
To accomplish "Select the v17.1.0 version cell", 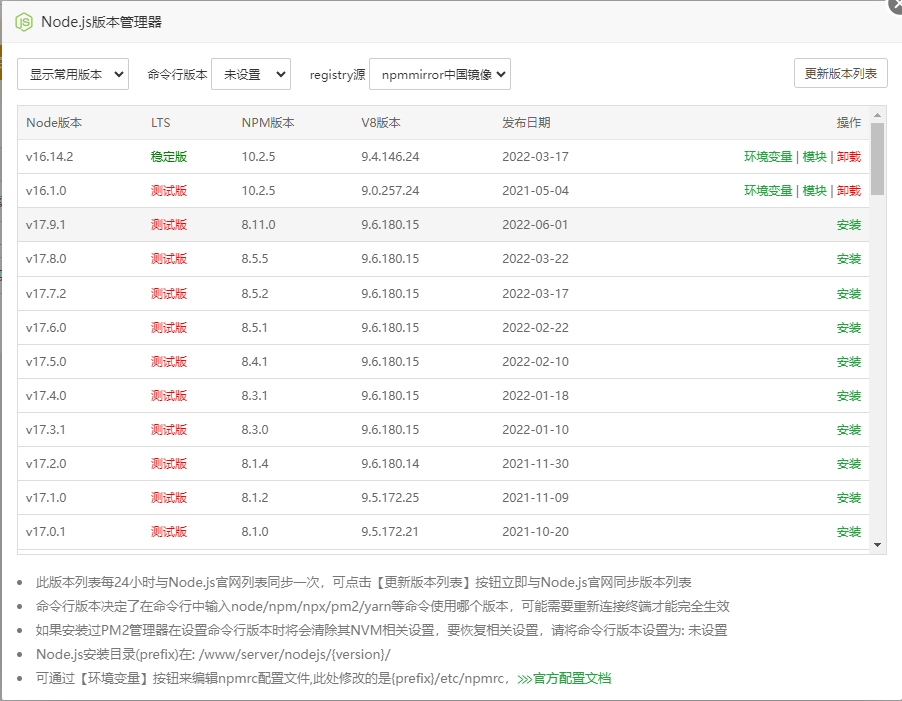I will [46, 497].
